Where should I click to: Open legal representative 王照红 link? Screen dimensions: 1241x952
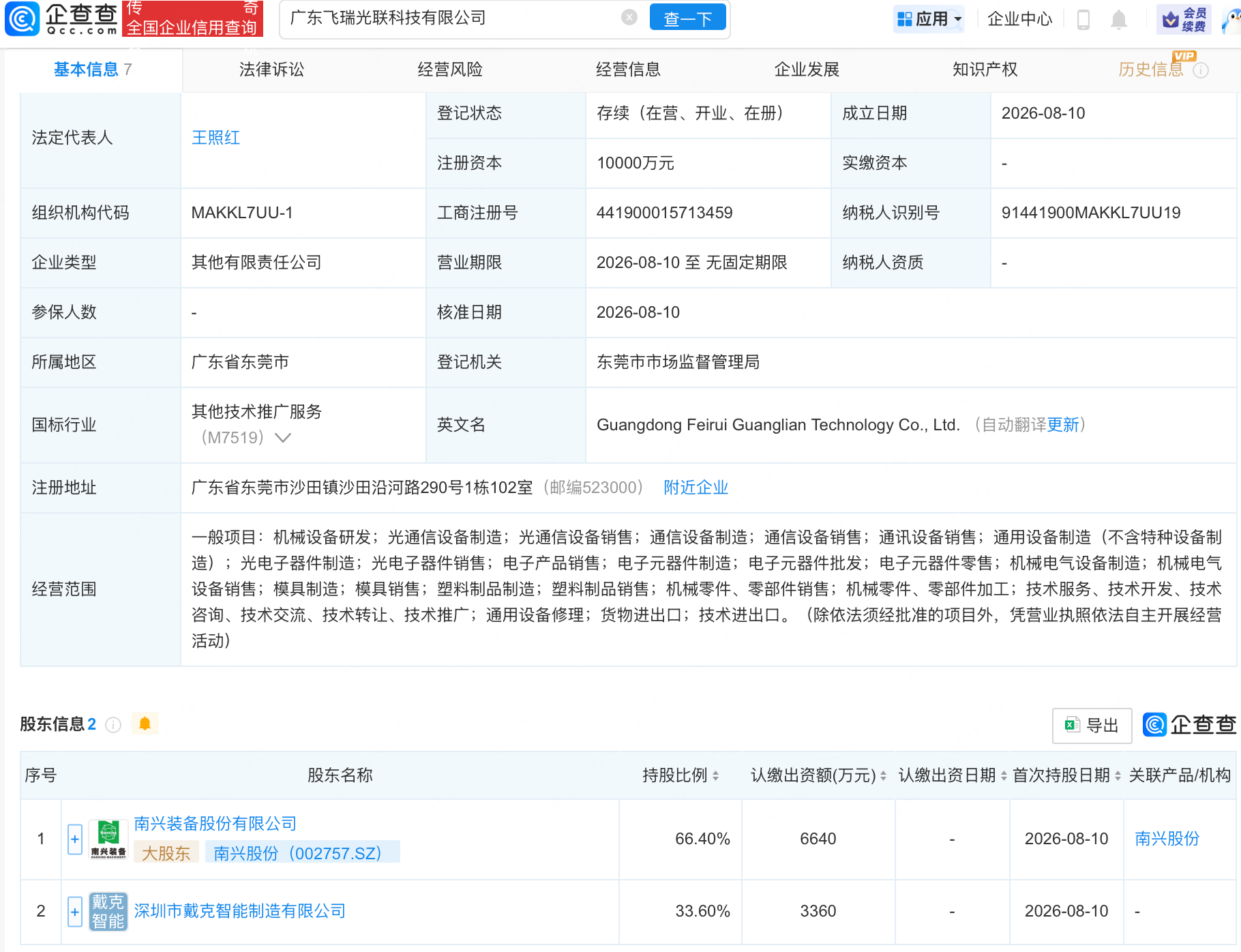pos(215,138)
